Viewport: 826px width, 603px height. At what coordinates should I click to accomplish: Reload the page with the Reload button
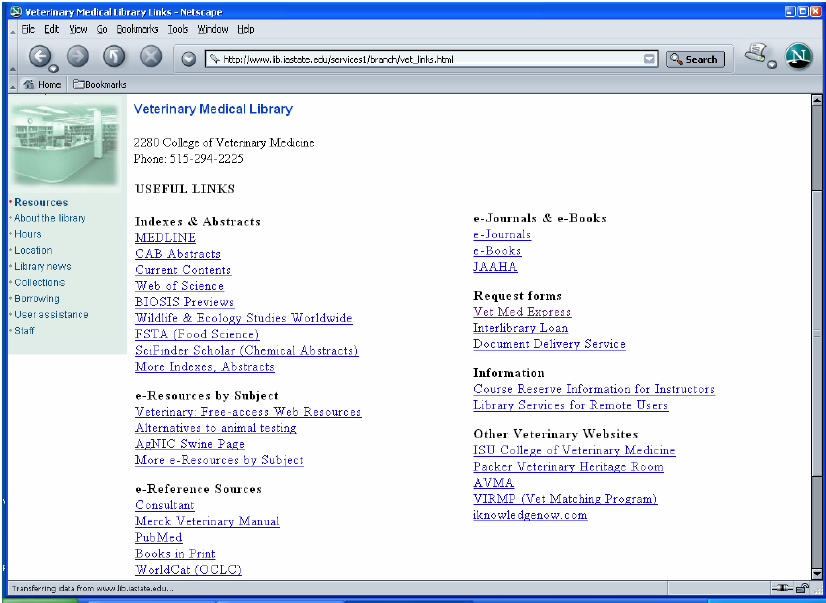click(x=114, y=56)
